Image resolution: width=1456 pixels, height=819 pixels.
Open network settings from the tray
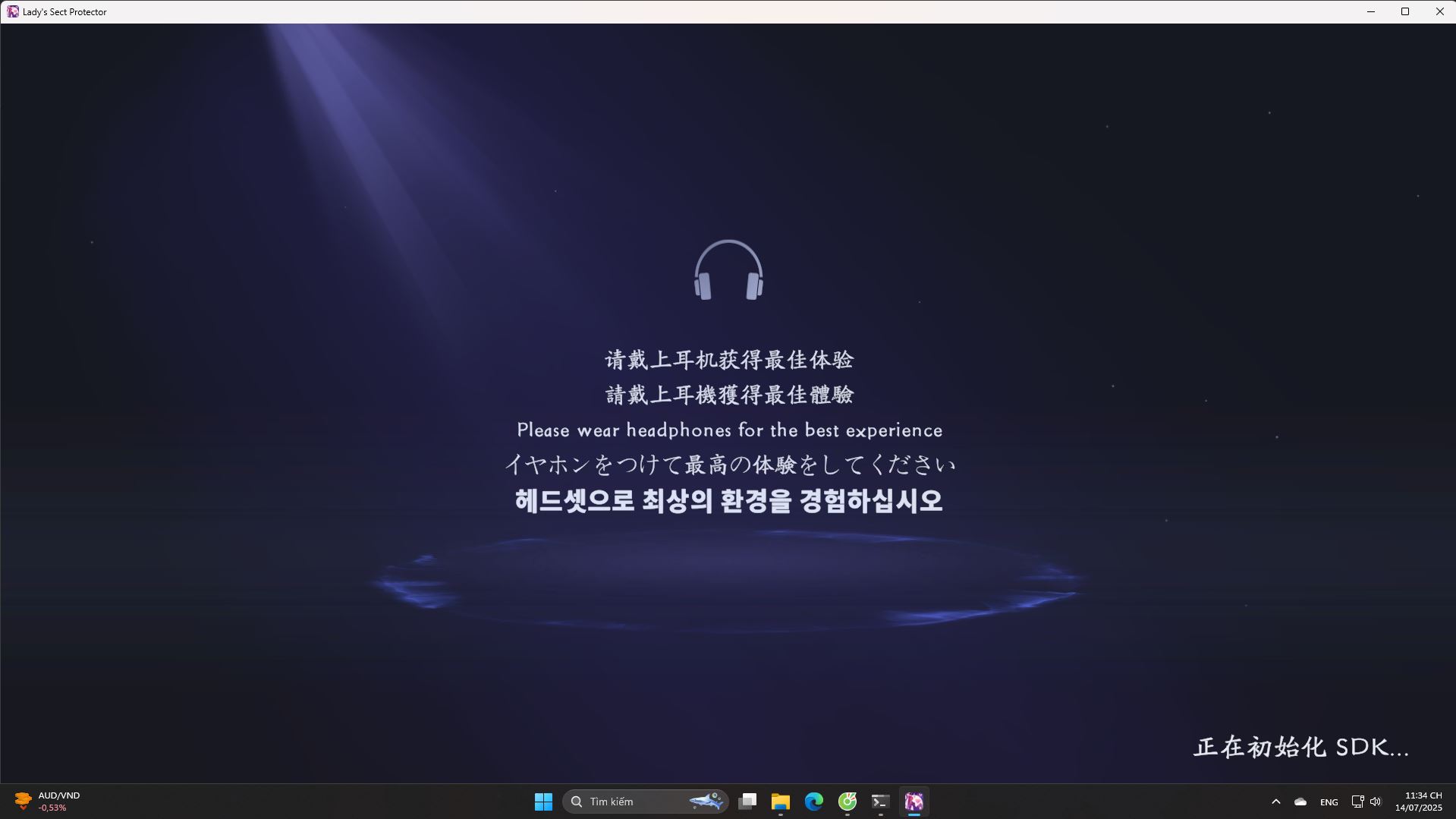point(1357,801)
